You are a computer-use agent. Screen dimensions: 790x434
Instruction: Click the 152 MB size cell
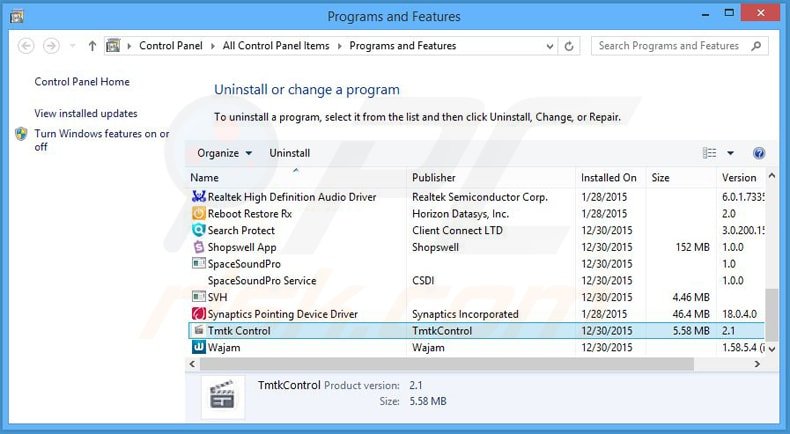click(692, 247)
